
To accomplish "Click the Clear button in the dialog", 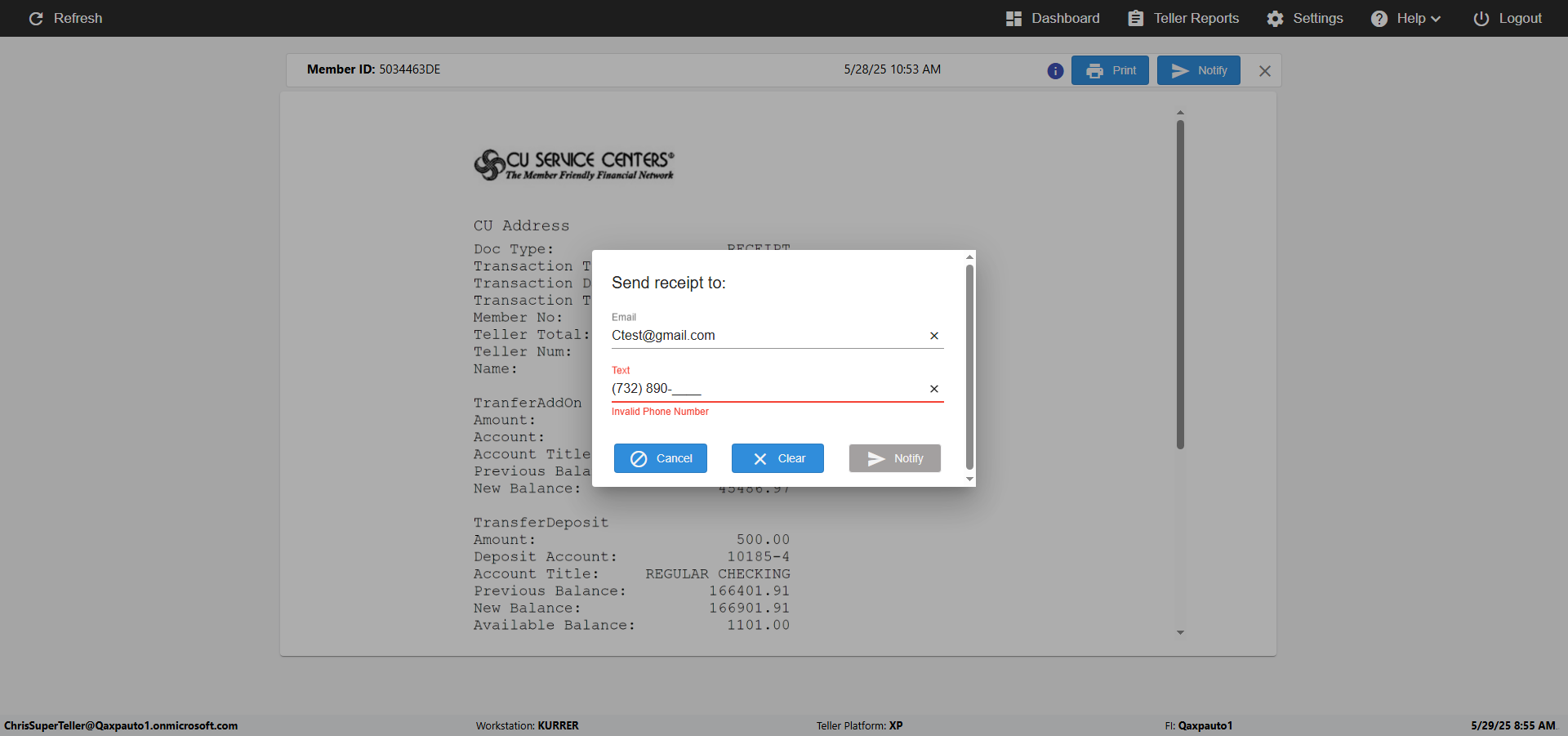I will 777,458.
